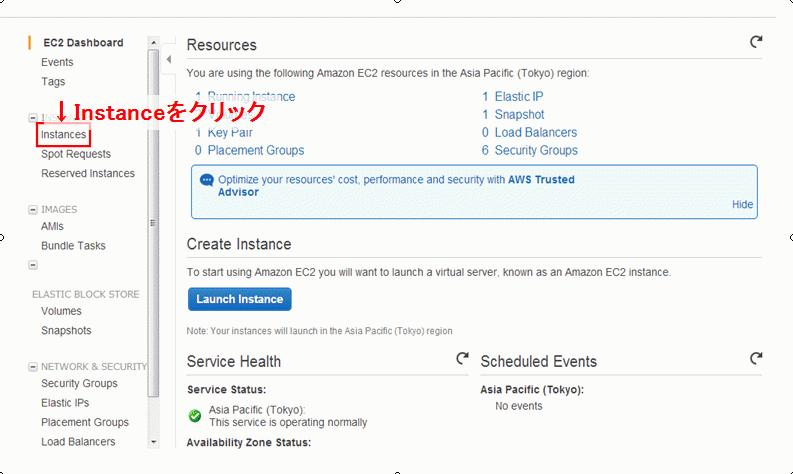The width and height of the screenshot is (793, 474).
Task: Click the green service status checkmark icon
Action: tap(195, 416)
